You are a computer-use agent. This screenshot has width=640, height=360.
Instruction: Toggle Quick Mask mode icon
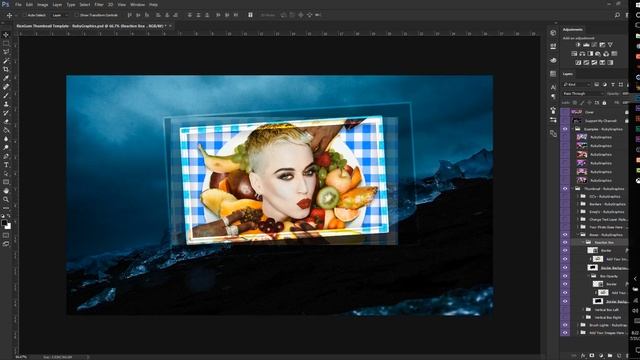tap(6, 236)
